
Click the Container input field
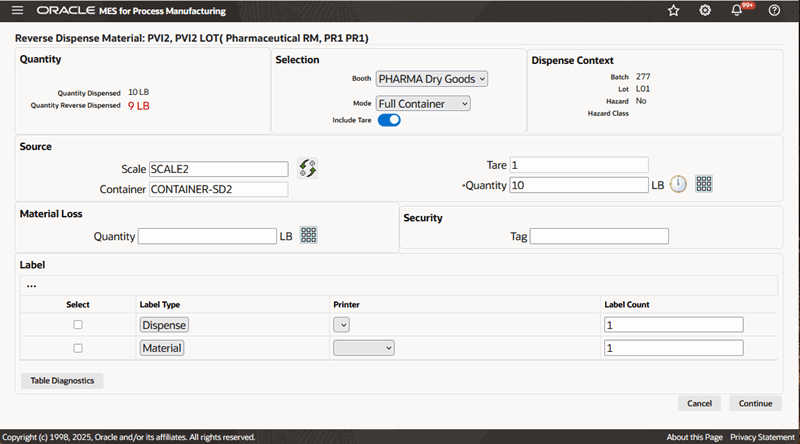click(x=218, y=189)
